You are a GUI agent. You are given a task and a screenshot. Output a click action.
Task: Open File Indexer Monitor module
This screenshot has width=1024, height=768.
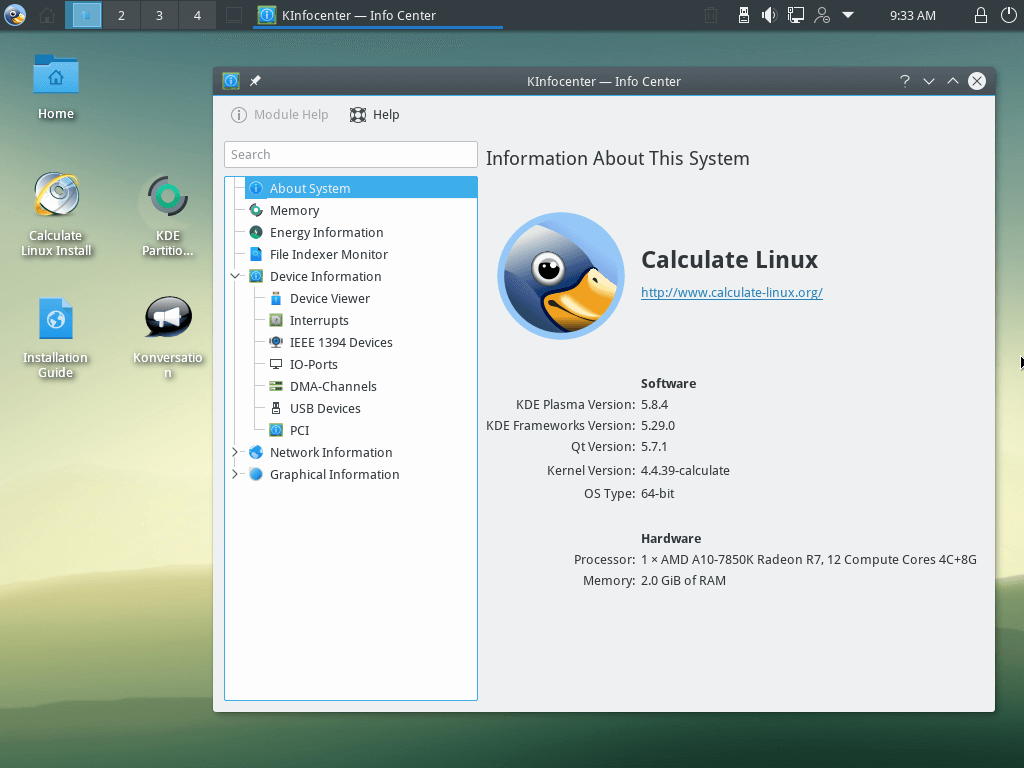click(x=328, y=255)
